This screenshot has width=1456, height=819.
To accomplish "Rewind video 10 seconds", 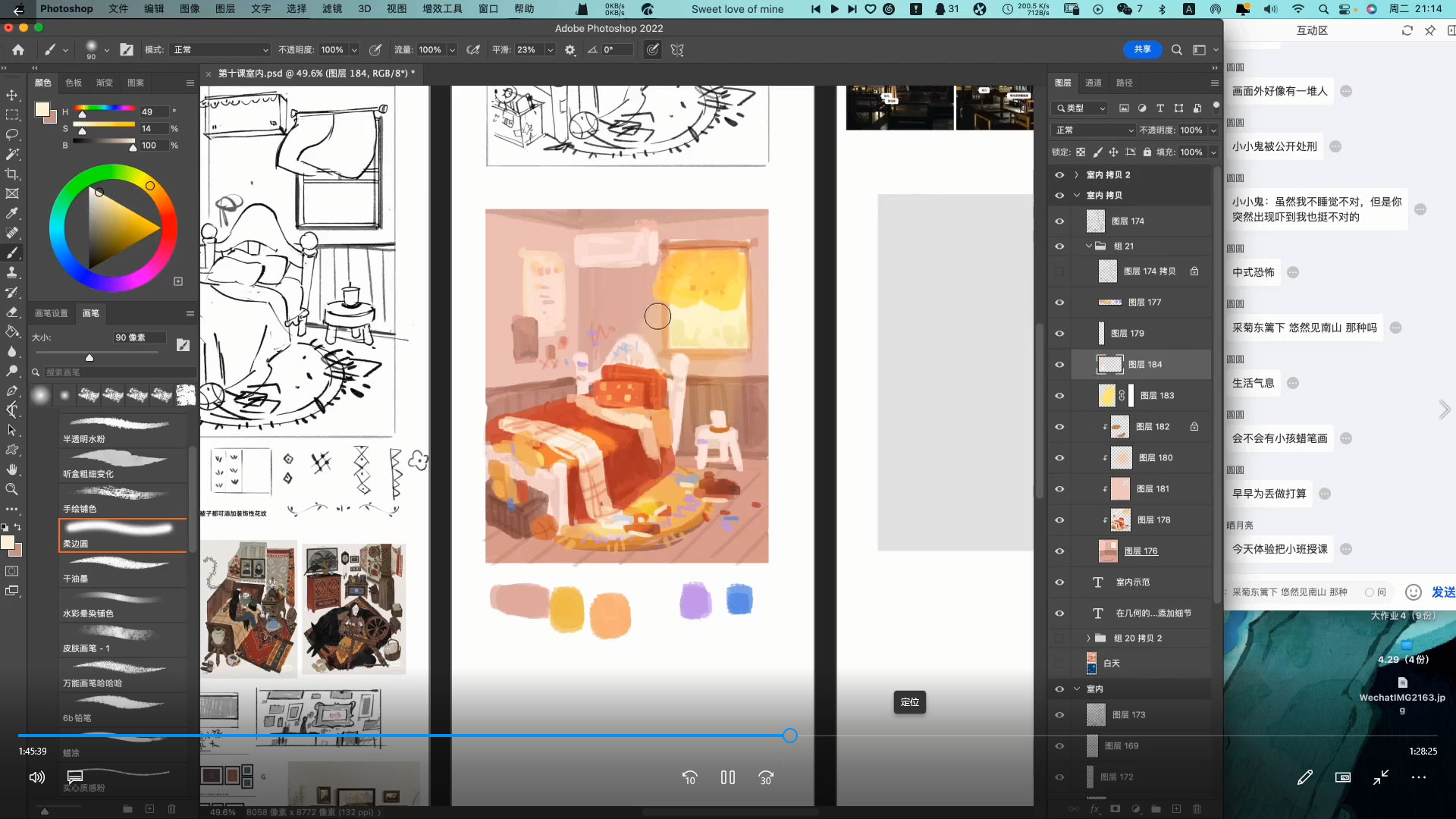I will point(689,777).
